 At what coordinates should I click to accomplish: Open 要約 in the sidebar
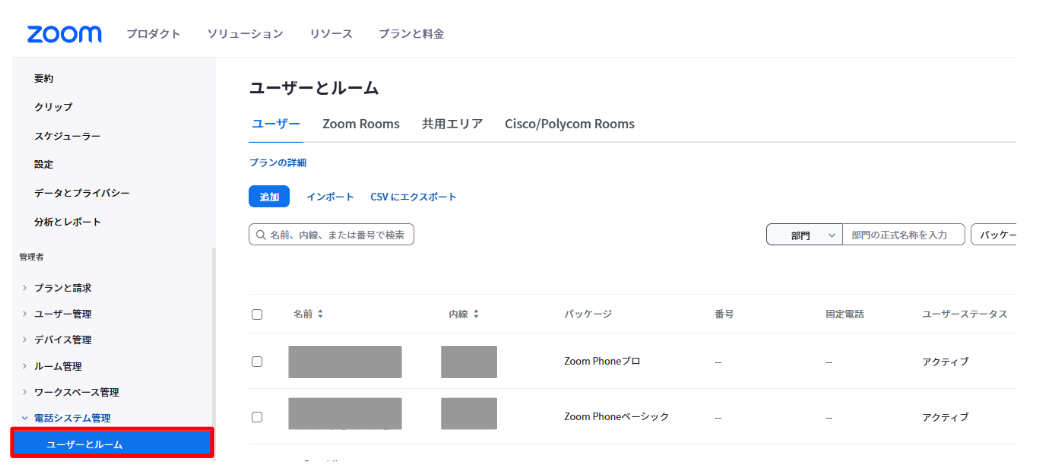43,79
